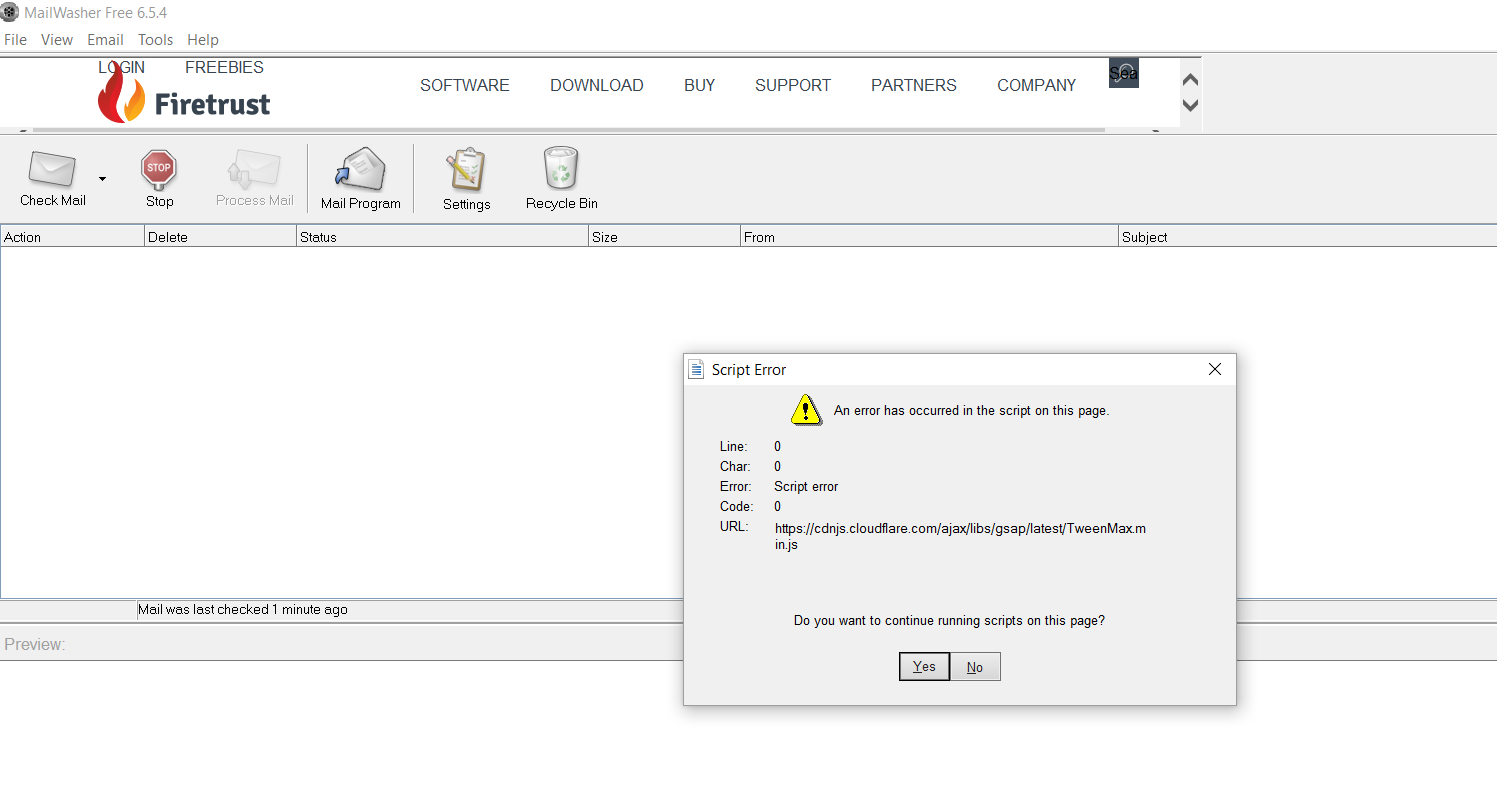Click the 'Mail was last checked 1 minute ago' status
This screenshot has width=1497, height=802.
[x=243, y=609]
